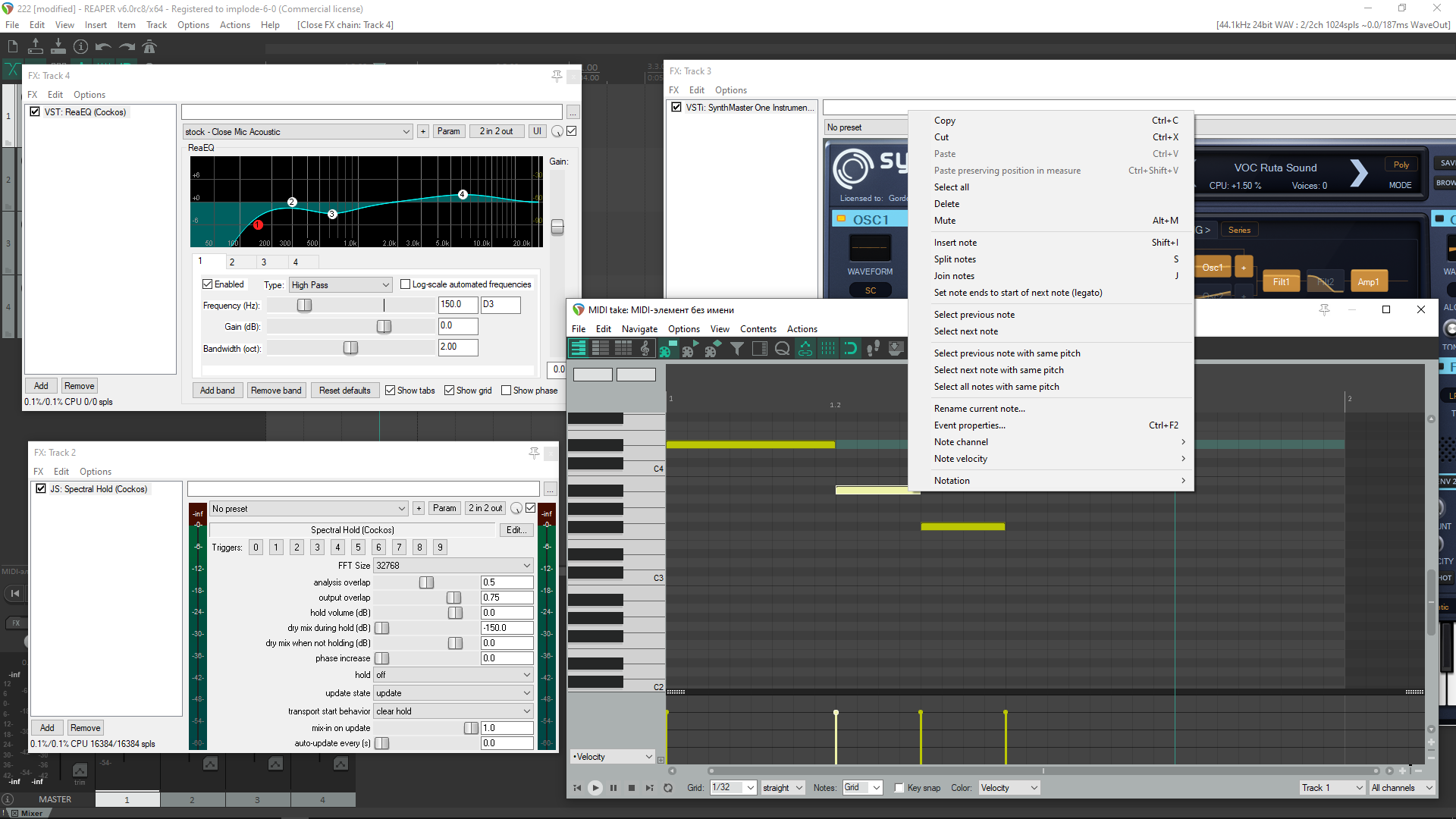
Task: Enable Key snap checkbox
Action: [x=899, y=788]
